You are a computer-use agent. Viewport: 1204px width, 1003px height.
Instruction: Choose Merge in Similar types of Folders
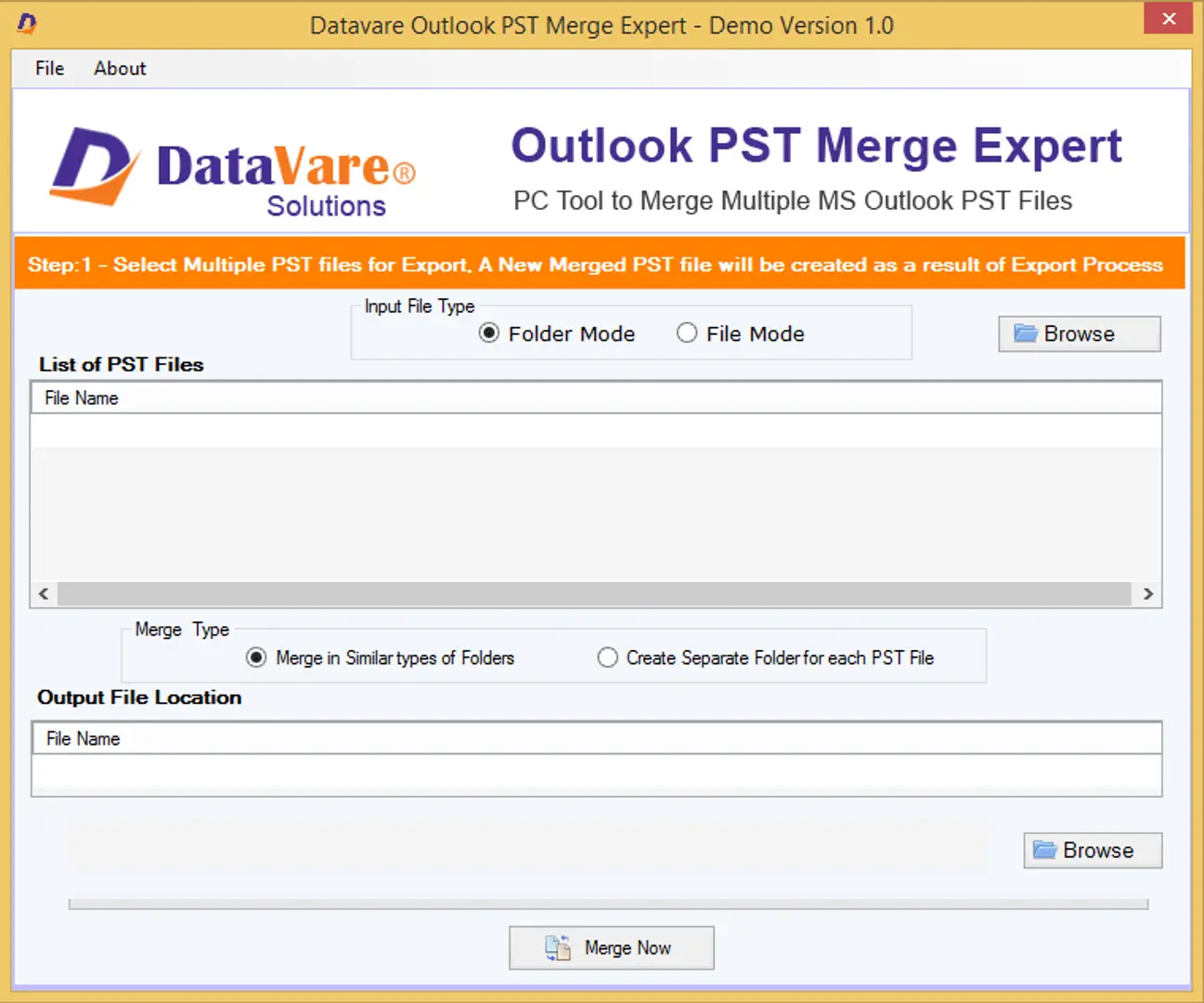(256, 658)
